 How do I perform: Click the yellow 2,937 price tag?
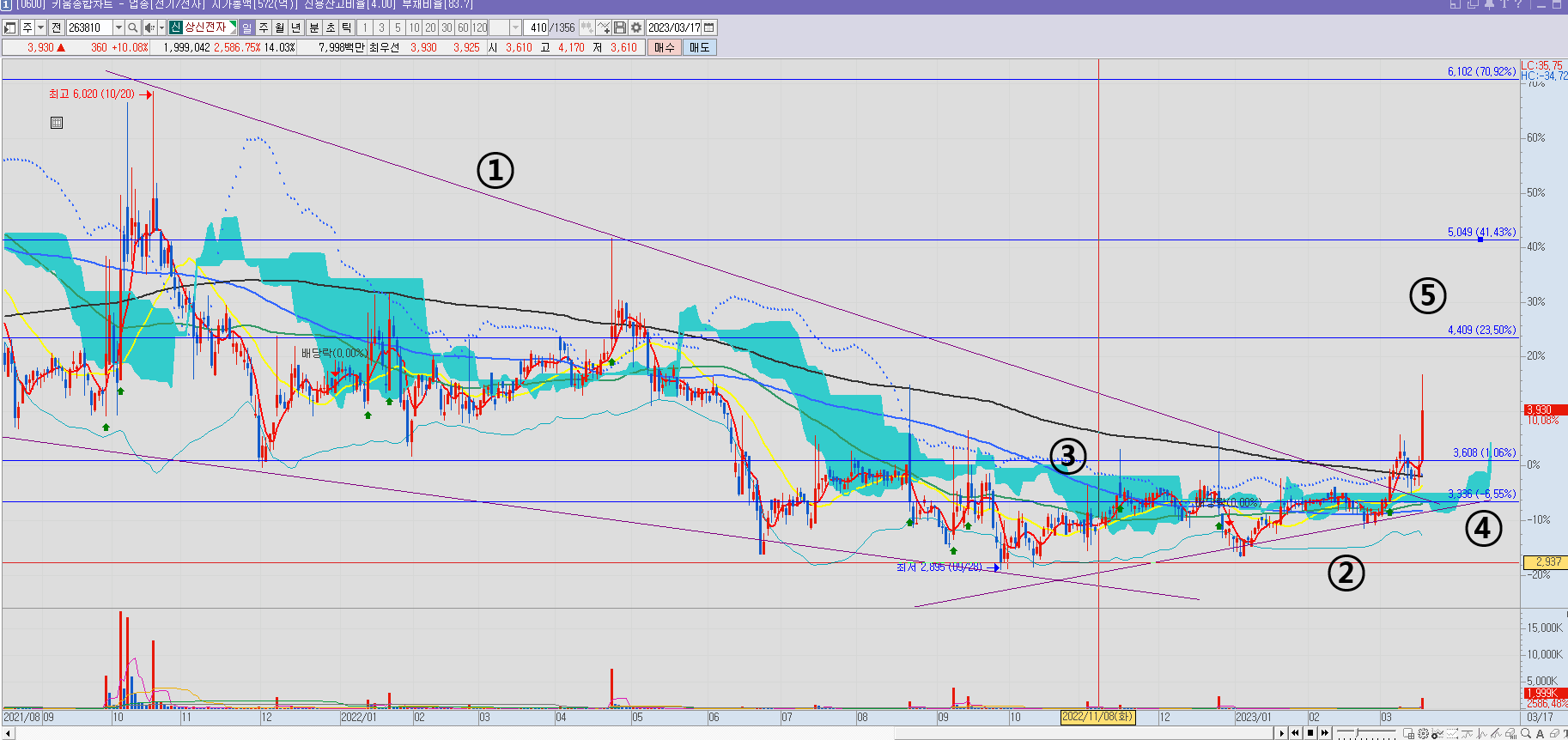point(1544,561)
